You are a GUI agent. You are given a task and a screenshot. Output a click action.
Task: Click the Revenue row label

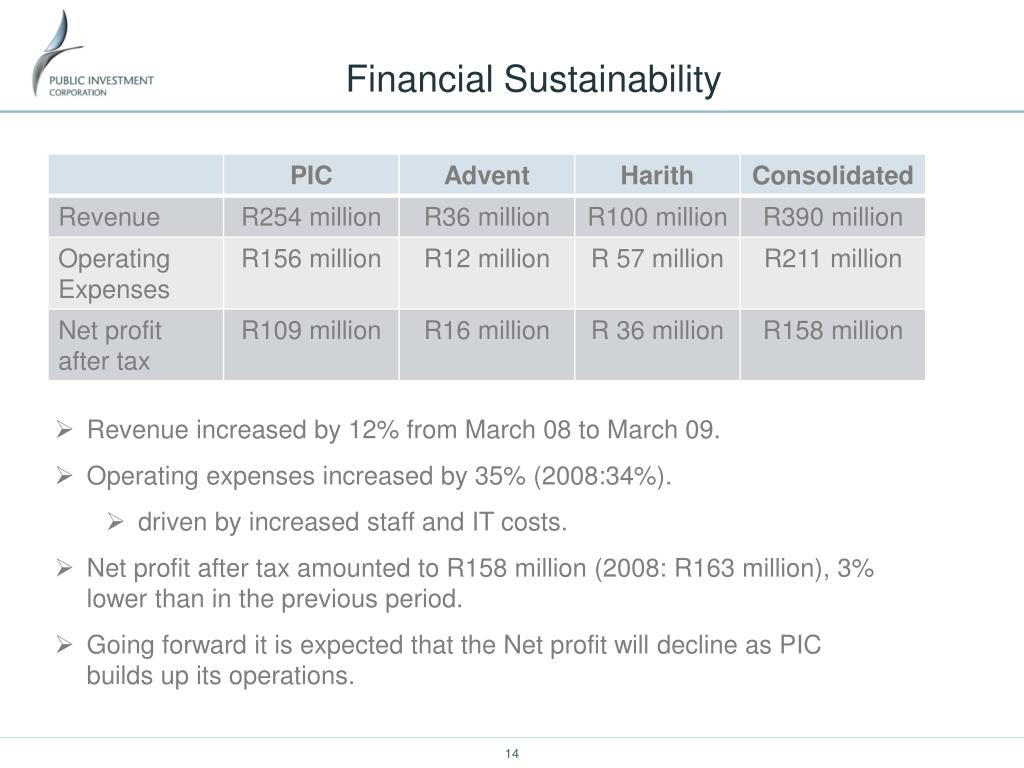[109, 217]
